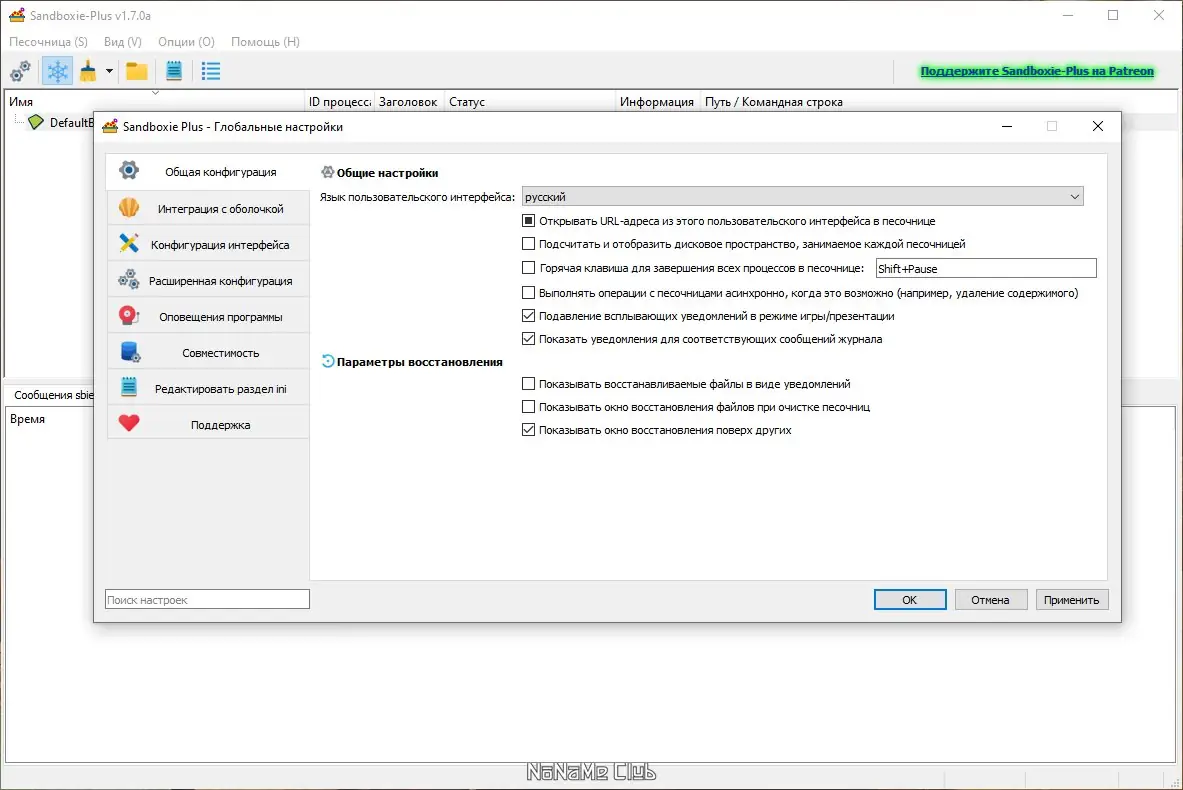1183x790 pixels.
Task: Open Общая конфигурация settings tab
Action: pyautogui.click(x=209, y=171)
